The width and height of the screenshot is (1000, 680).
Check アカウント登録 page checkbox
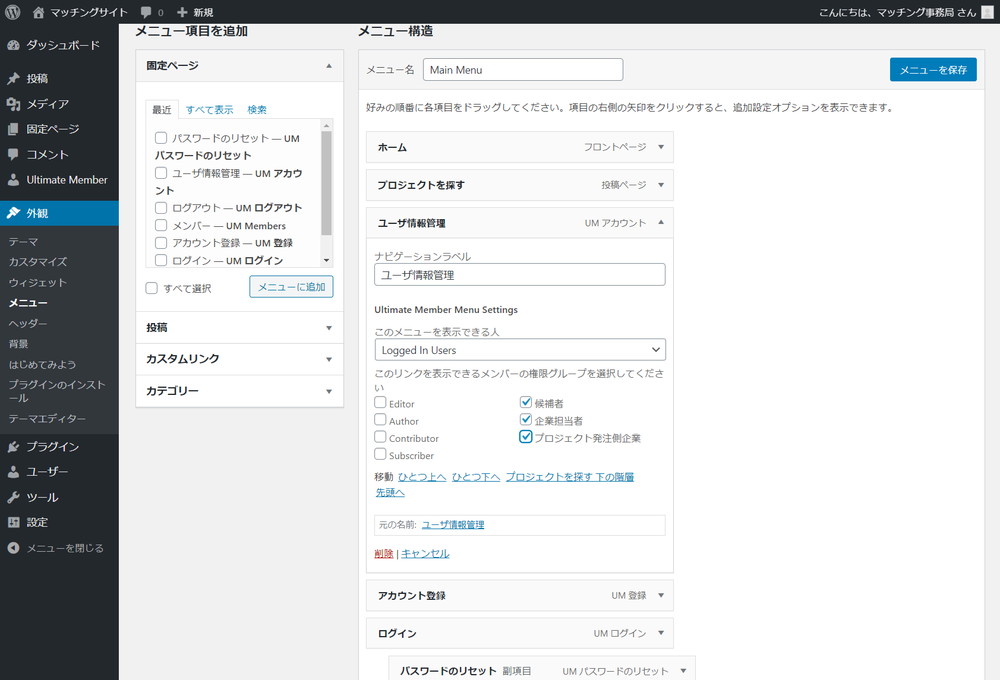(161, 242)
